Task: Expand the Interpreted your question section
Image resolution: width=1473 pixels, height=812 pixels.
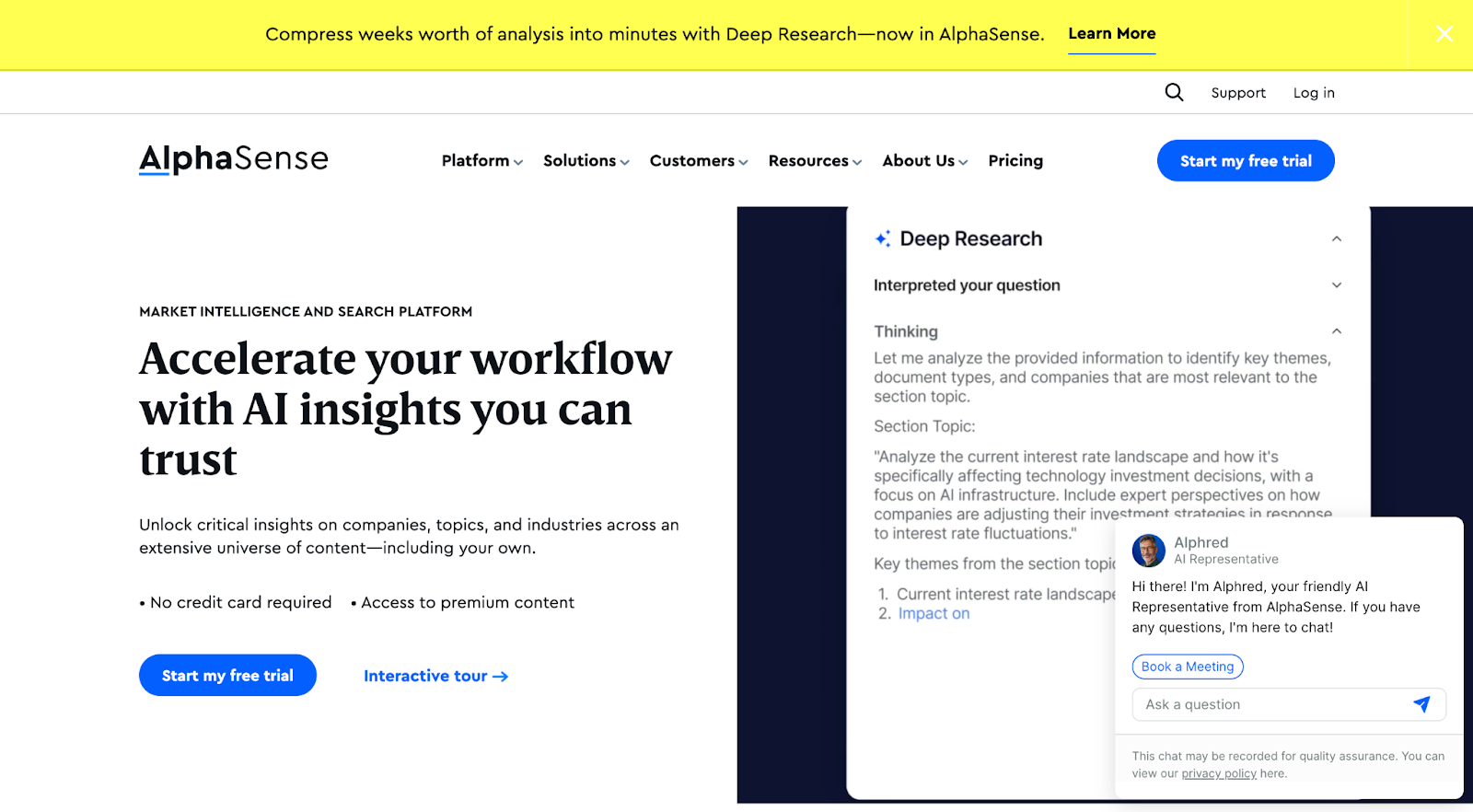Action: click(1337, 285)
